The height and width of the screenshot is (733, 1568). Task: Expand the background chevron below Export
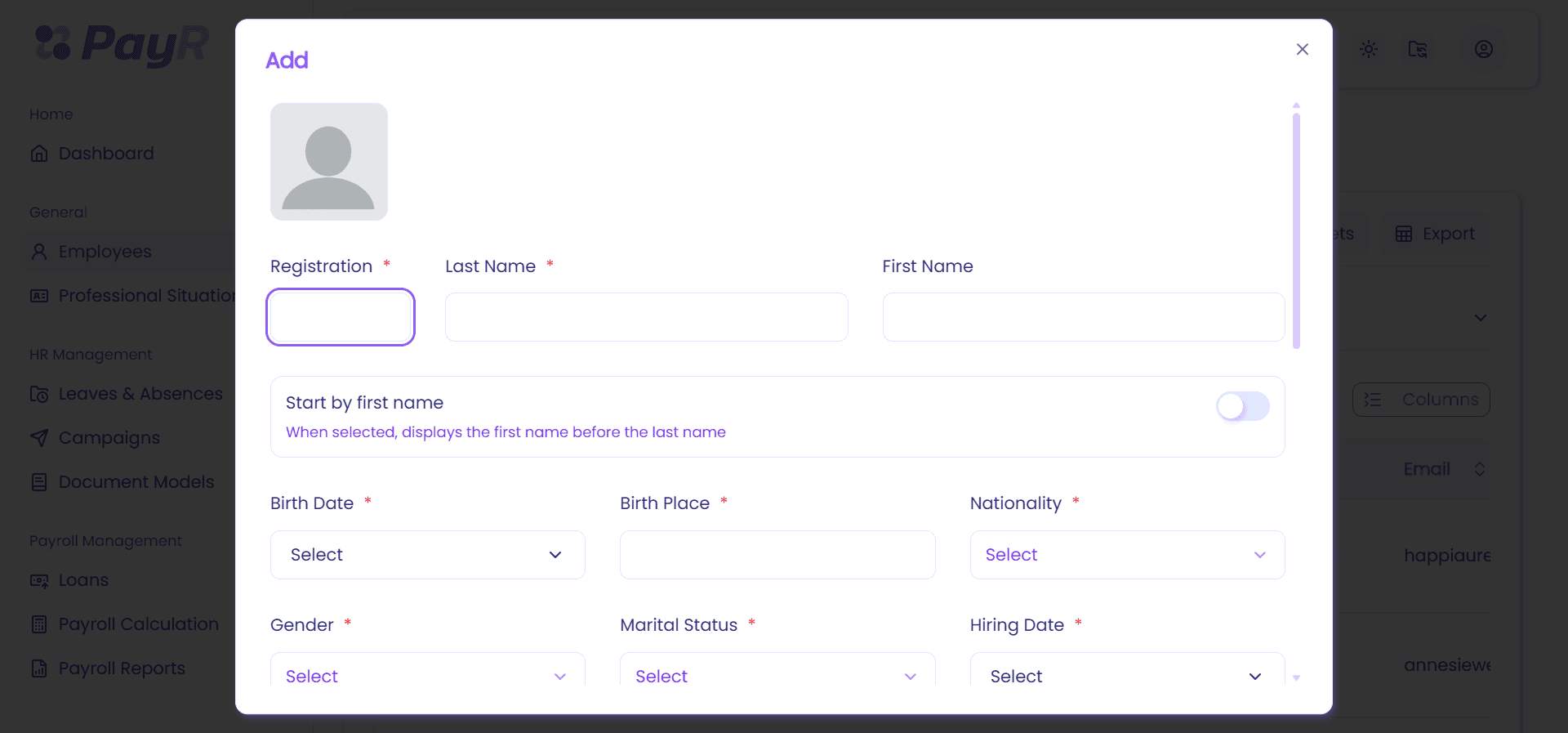tap(1480, 317)
